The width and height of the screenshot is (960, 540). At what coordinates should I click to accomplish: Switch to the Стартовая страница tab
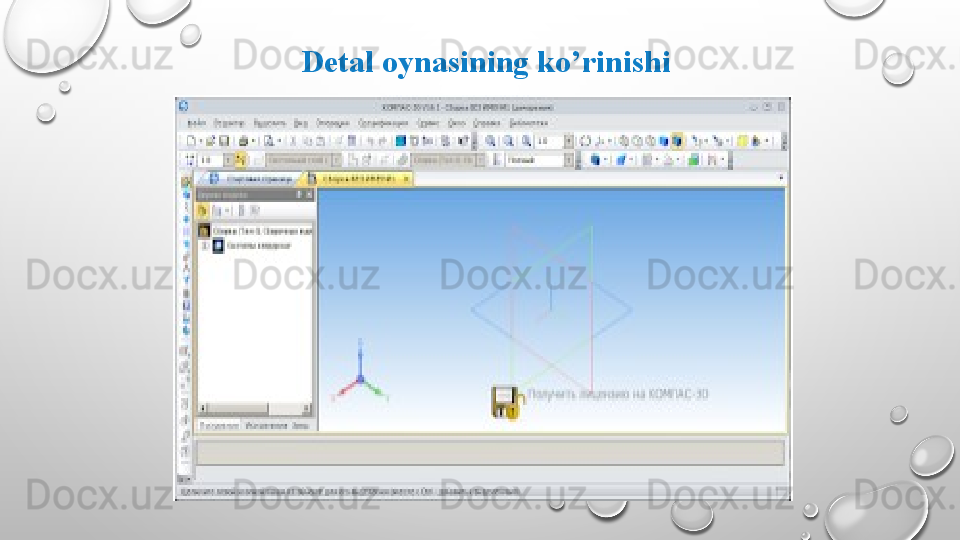250,179
